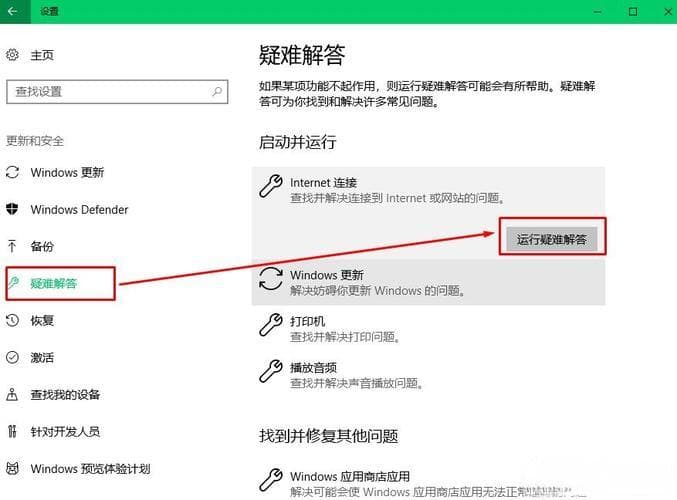Select Windows 更新 troubleshooter entry

click(x=428, y=282)
